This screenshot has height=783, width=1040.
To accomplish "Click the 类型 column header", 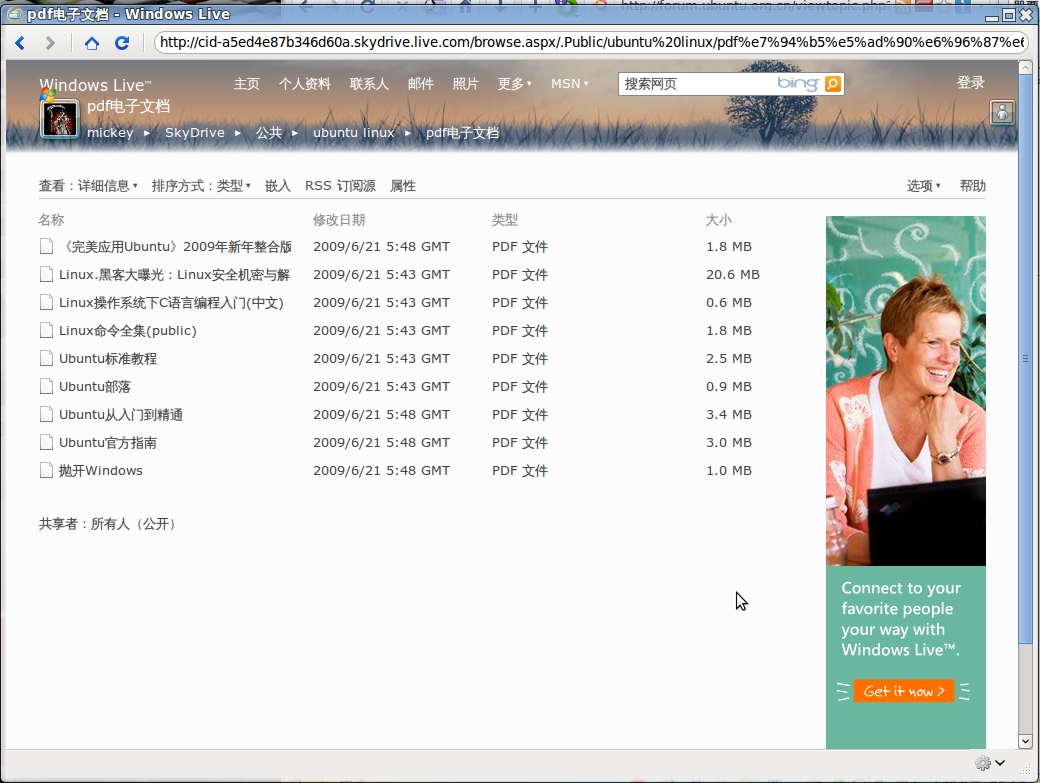I will 505,219.
